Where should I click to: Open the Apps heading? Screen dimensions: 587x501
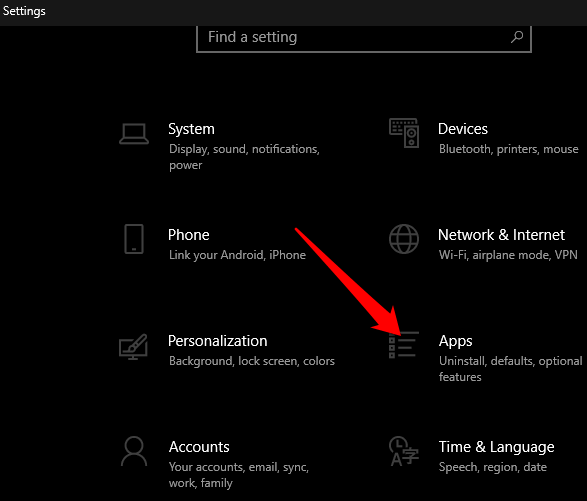click(x=456, y=341)
